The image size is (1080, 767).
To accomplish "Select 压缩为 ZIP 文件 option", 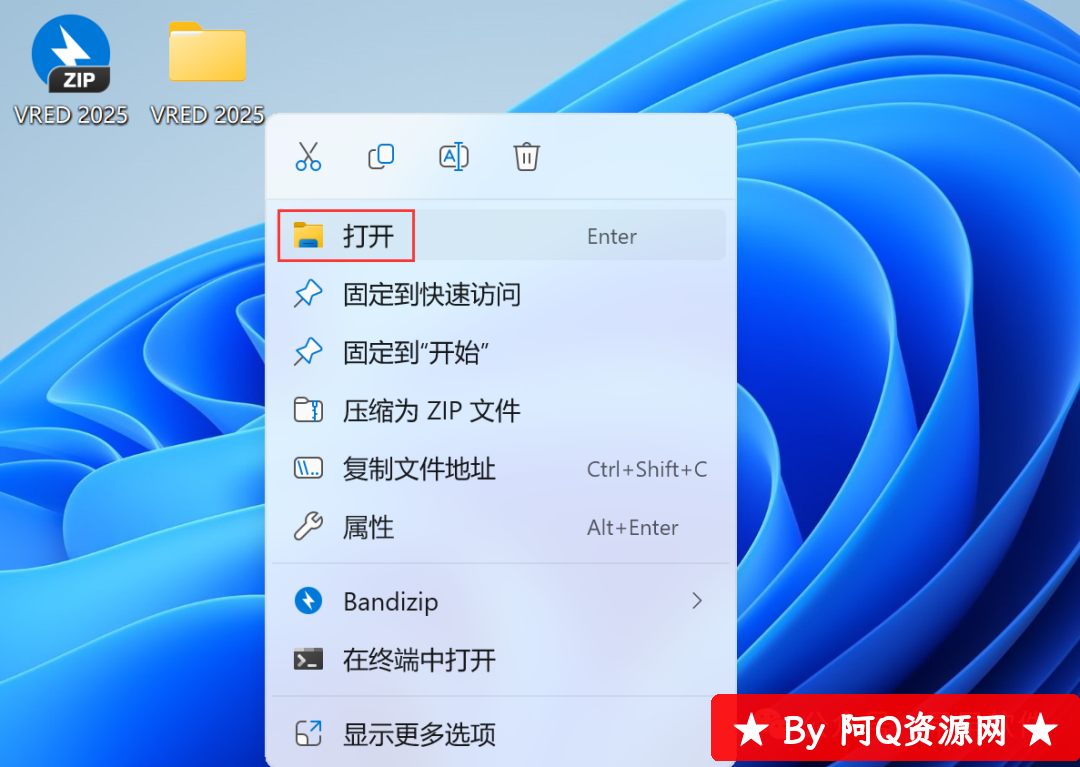I will (x=501, y=410).
